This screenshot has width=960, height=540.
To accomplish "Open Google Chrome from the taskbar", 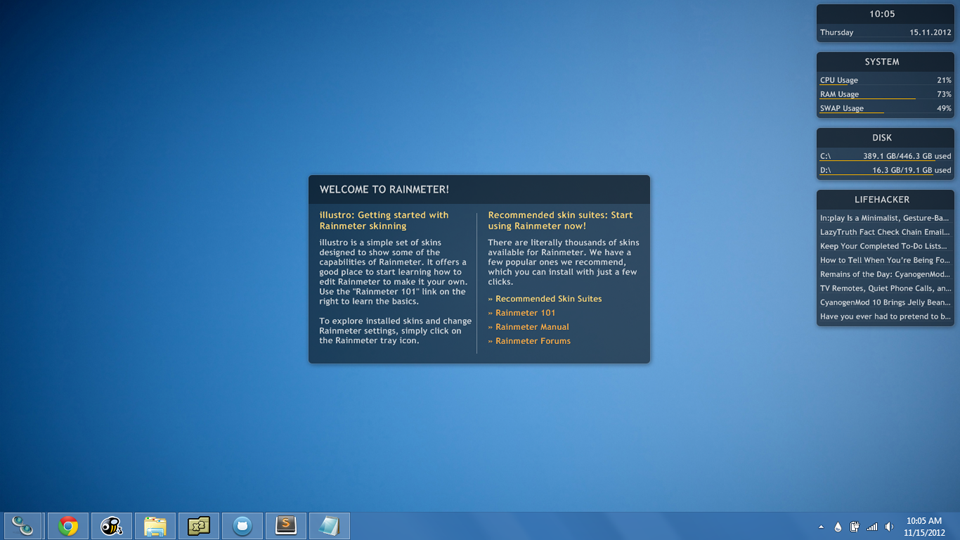I will [68, 526].
